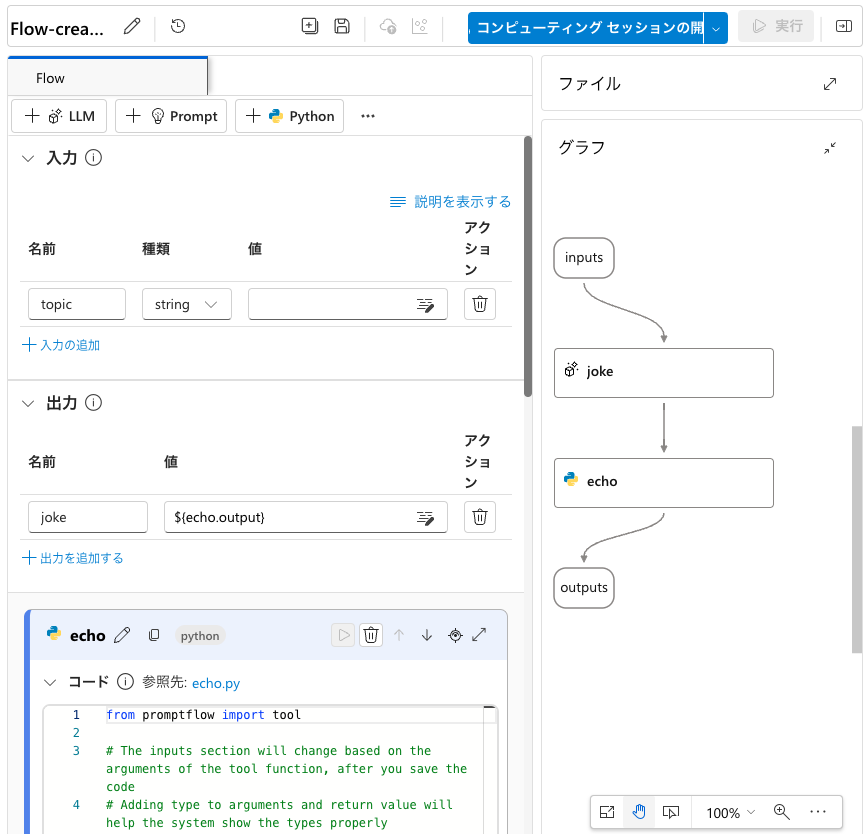Move echo node down
The height and width of the screenshot is (834, 865).
[x=427, y=635]
